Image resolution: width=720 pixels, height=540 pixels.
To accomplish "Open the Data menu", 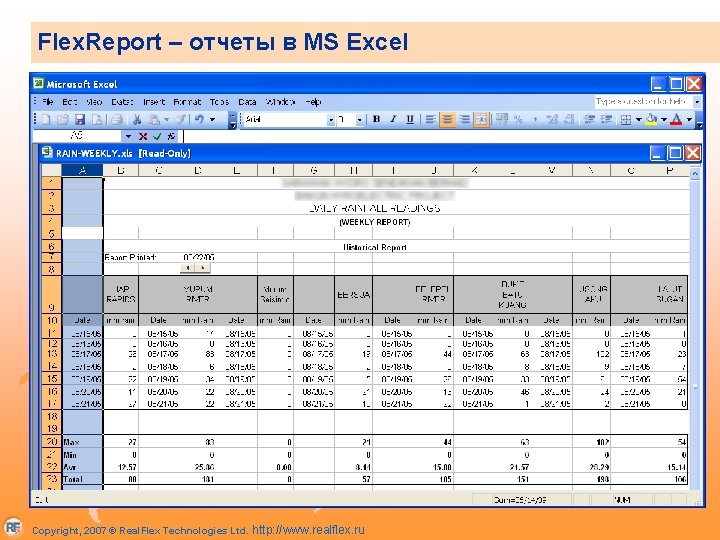I will click(247, 102).
